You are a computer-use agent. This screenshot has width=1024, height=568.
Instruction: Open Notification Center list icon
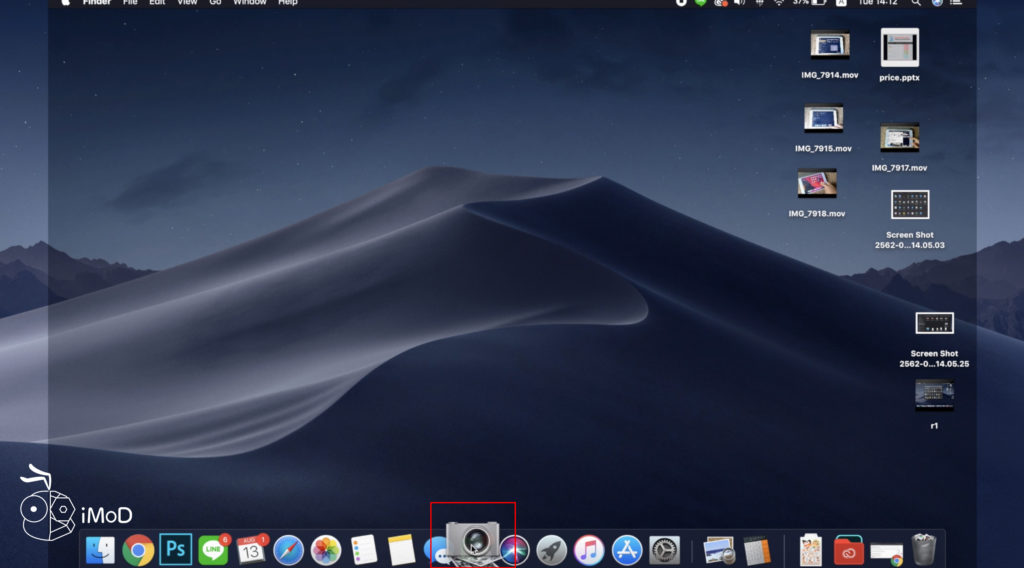pyautogui.click(x=956, y=3)
